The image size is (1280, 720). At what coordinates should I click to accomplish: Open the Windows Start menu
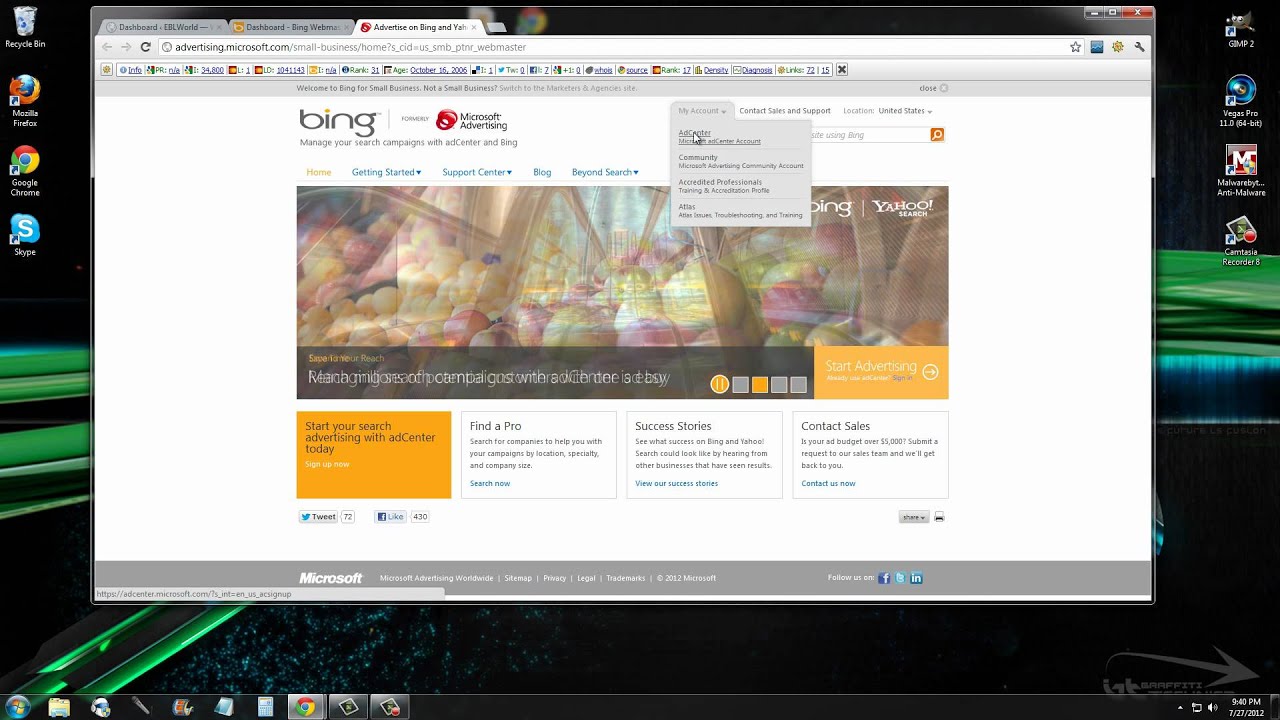tap(18, 707)
